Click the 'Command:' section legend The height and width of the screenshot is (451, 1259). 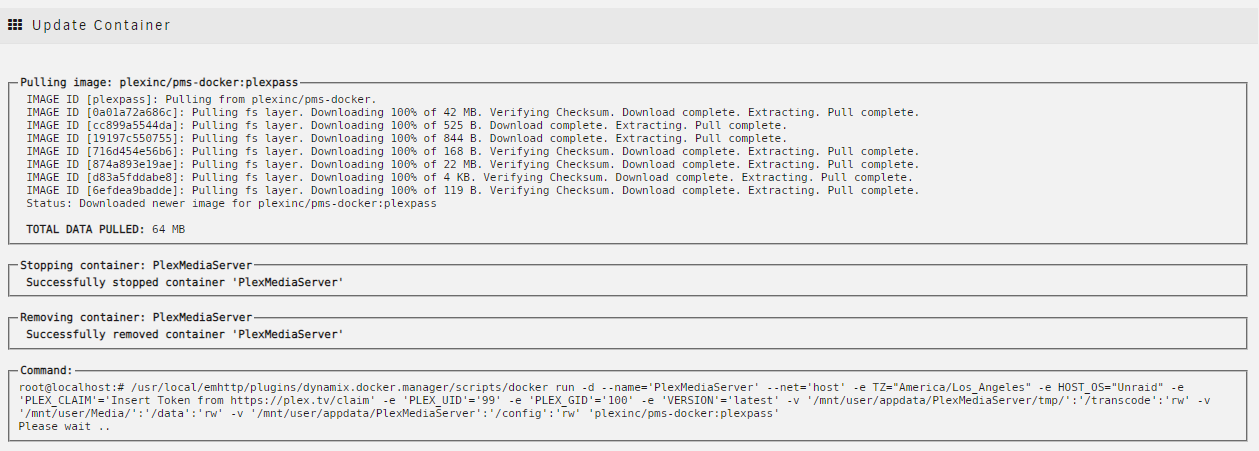[46, 370]
